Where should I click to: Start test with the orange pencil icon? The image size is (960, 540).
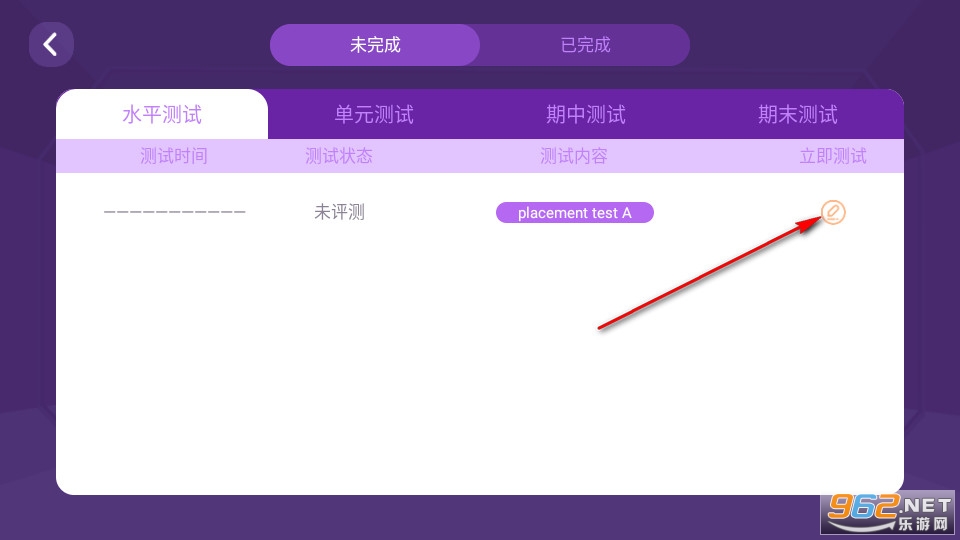(x=833, y=212)
